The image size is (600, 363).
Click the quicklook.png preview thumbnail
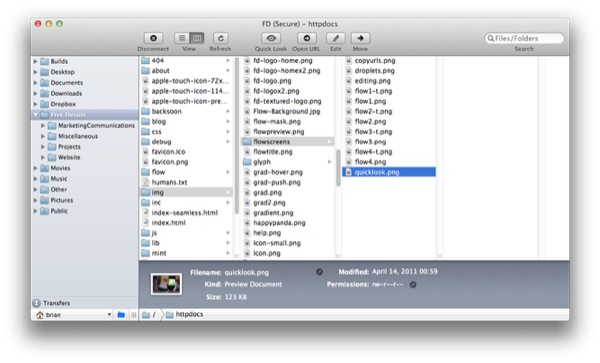[166, 284]
